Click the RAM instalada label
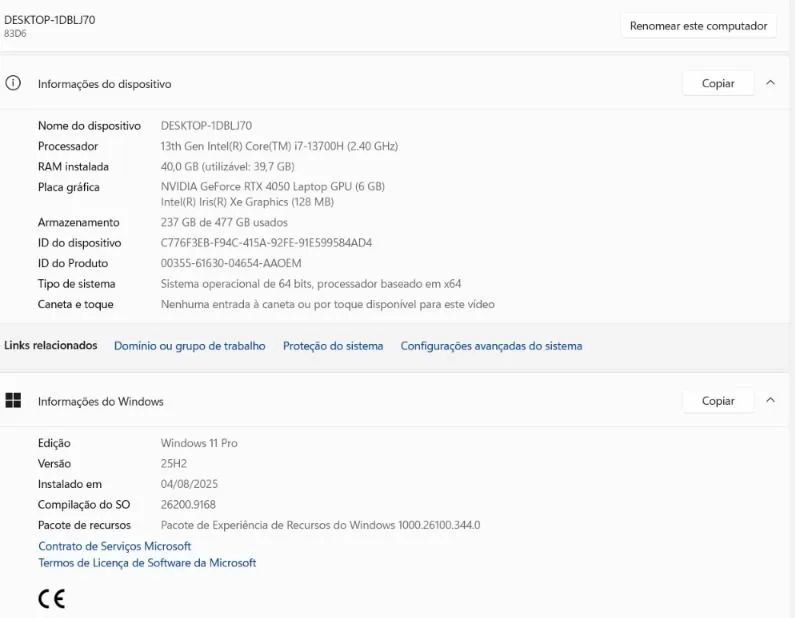 pos(73,166)
